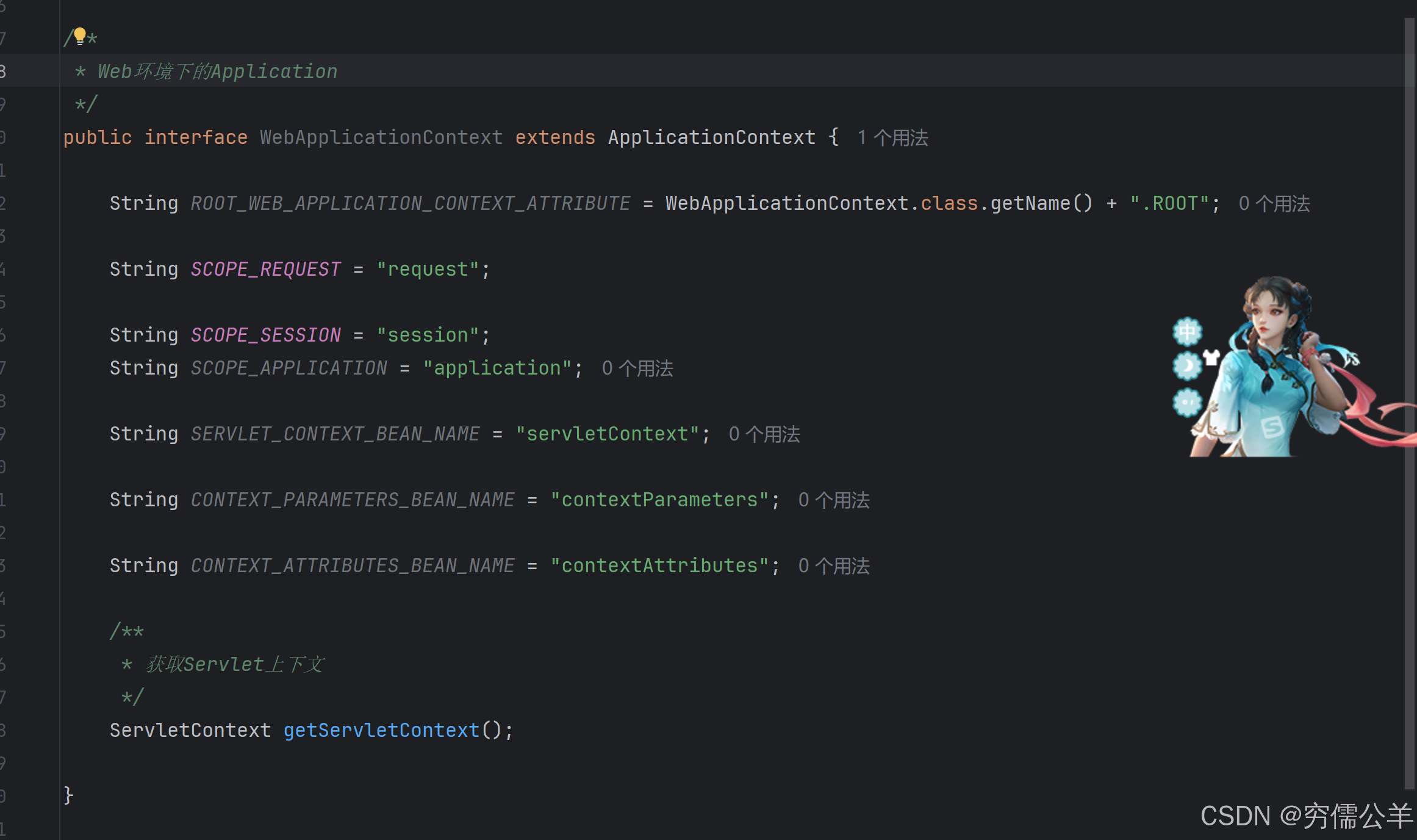
Task: Click the ApplicationContext parent interface name
Action: [711, 138]
